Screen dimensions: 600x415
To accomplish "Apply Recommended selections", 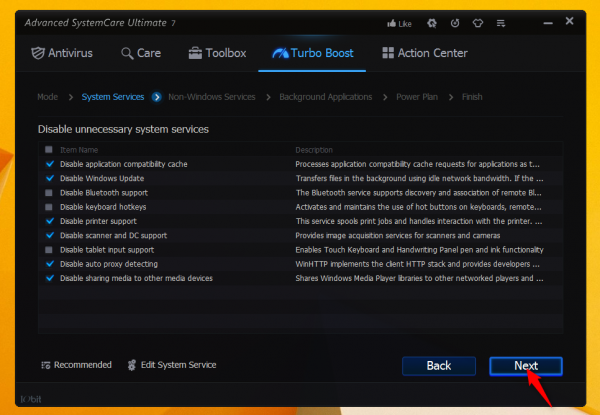I will tap(76, 365).
